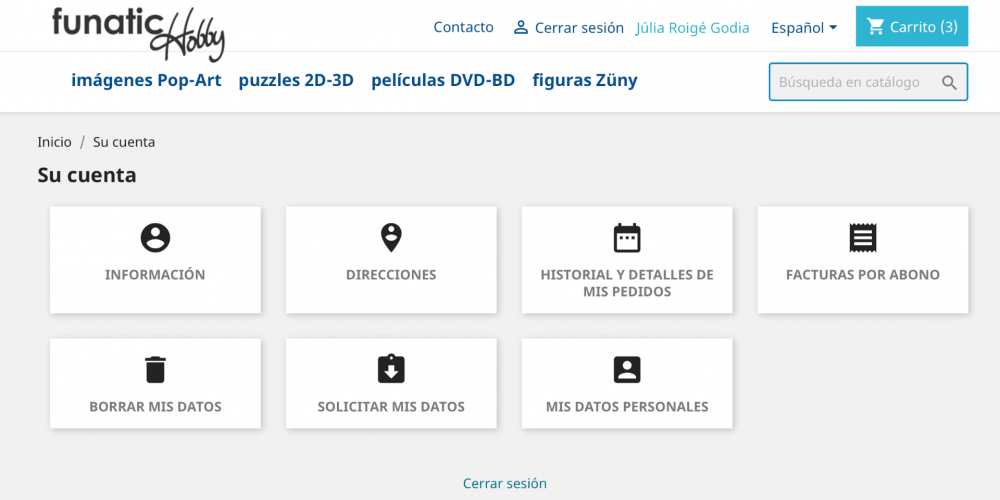Open the figuras Züny category
This screenshot has height=500, width=1000.
[x=585, y=80]
